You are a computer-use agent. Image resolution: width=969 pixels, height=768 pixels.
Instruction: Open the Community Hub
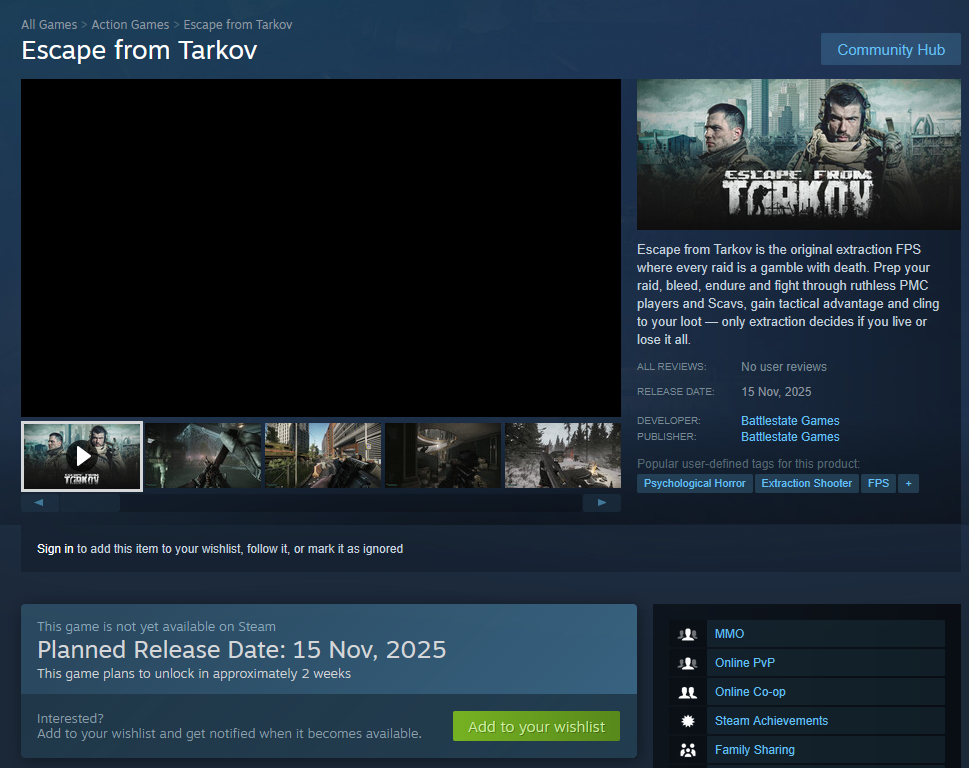point(891,49)
